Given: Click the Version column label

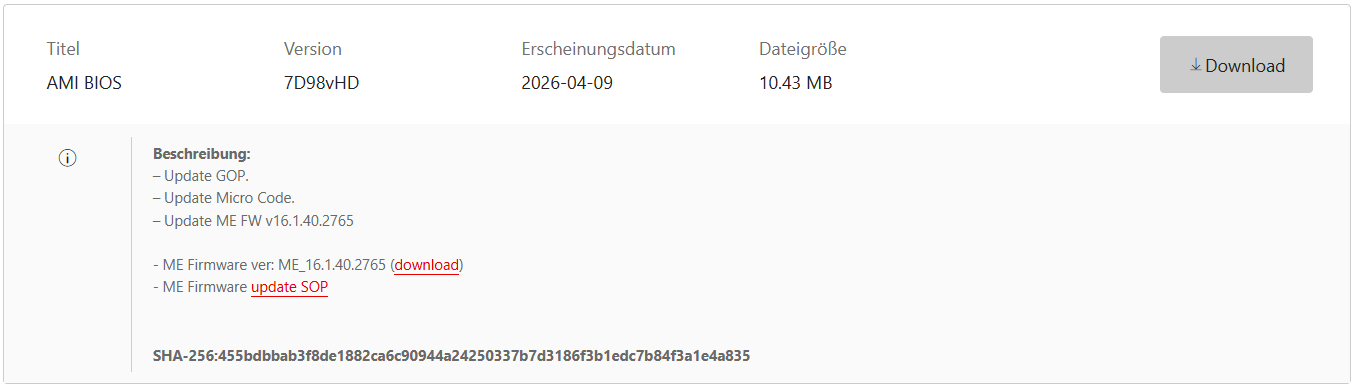Looking at the screenshot, I should (x=313, y=49).
